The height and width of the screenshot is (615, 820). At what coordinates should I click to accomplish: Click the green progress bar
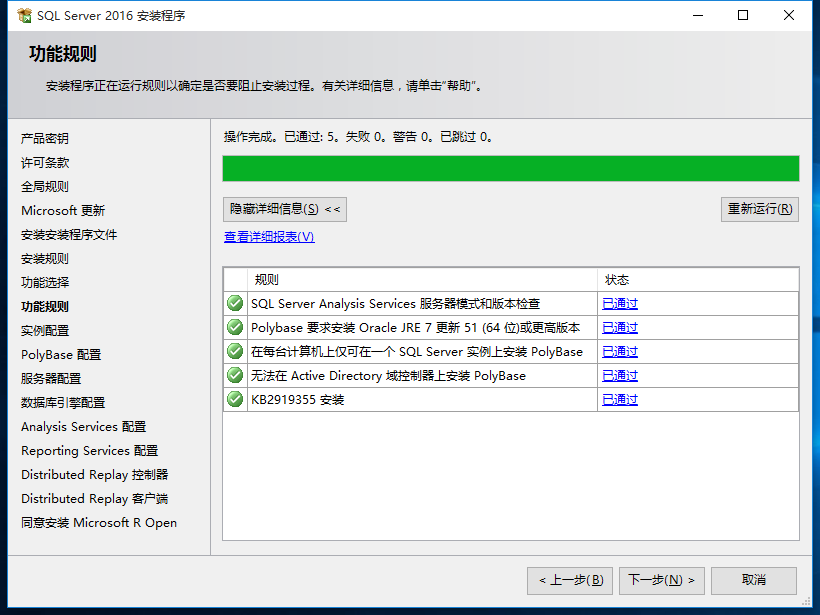tap(510, 168)
